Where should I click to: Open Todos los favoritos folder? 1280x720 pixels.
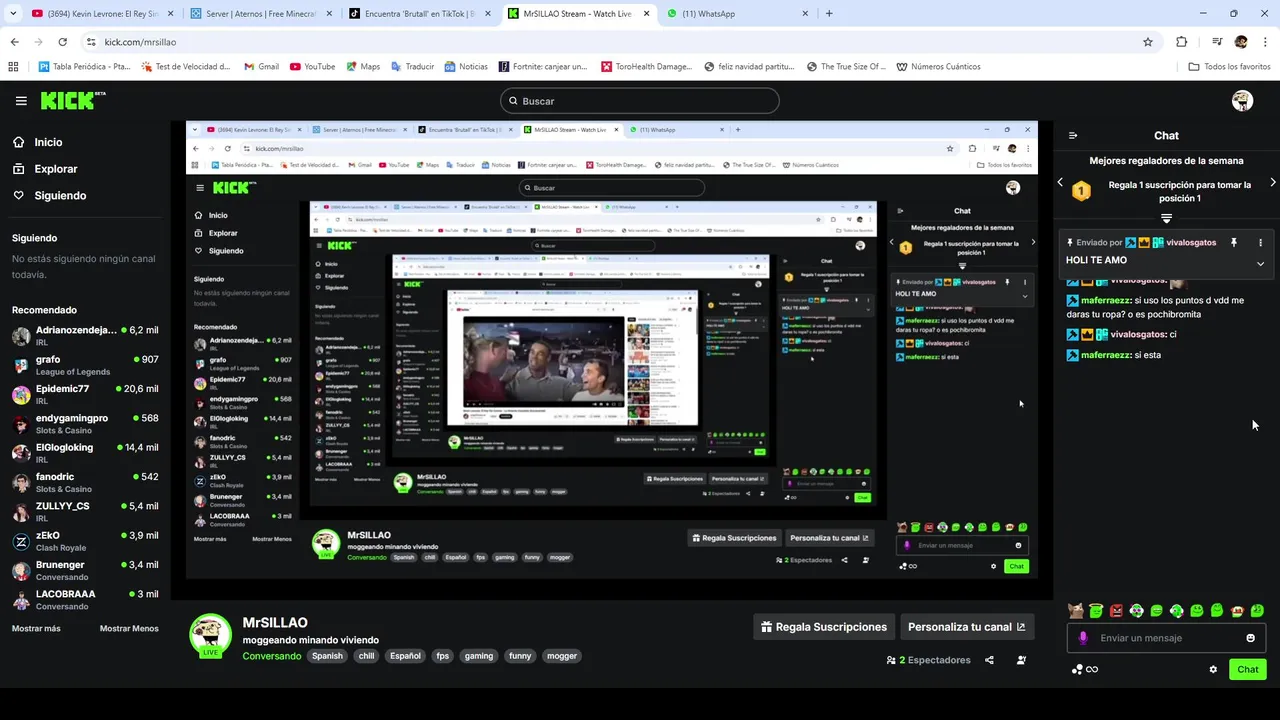pyautogui.click(x=1229, y=67)
